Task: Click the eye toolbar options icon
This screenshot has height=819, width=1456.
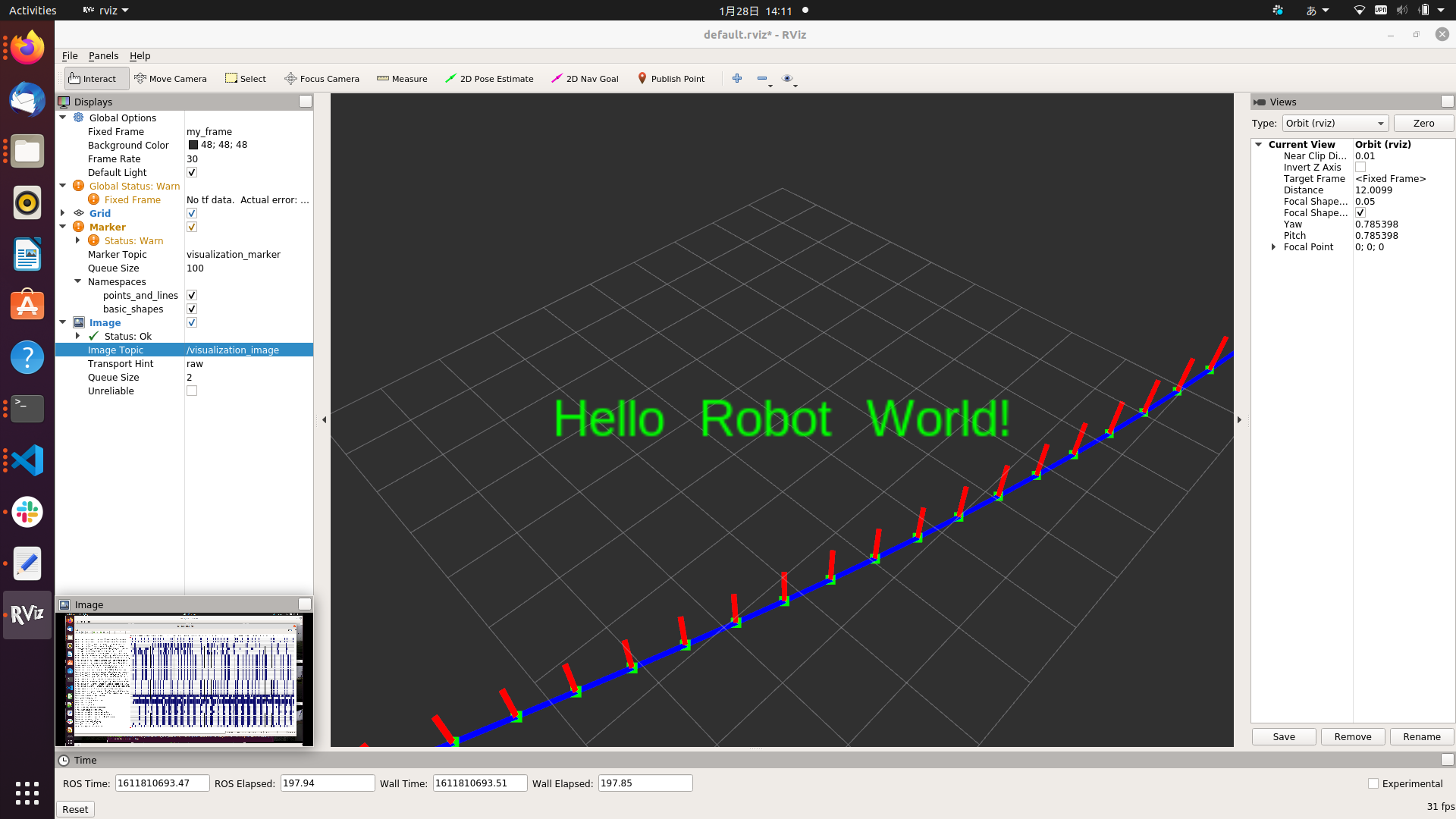Action: tap(787, 78)
